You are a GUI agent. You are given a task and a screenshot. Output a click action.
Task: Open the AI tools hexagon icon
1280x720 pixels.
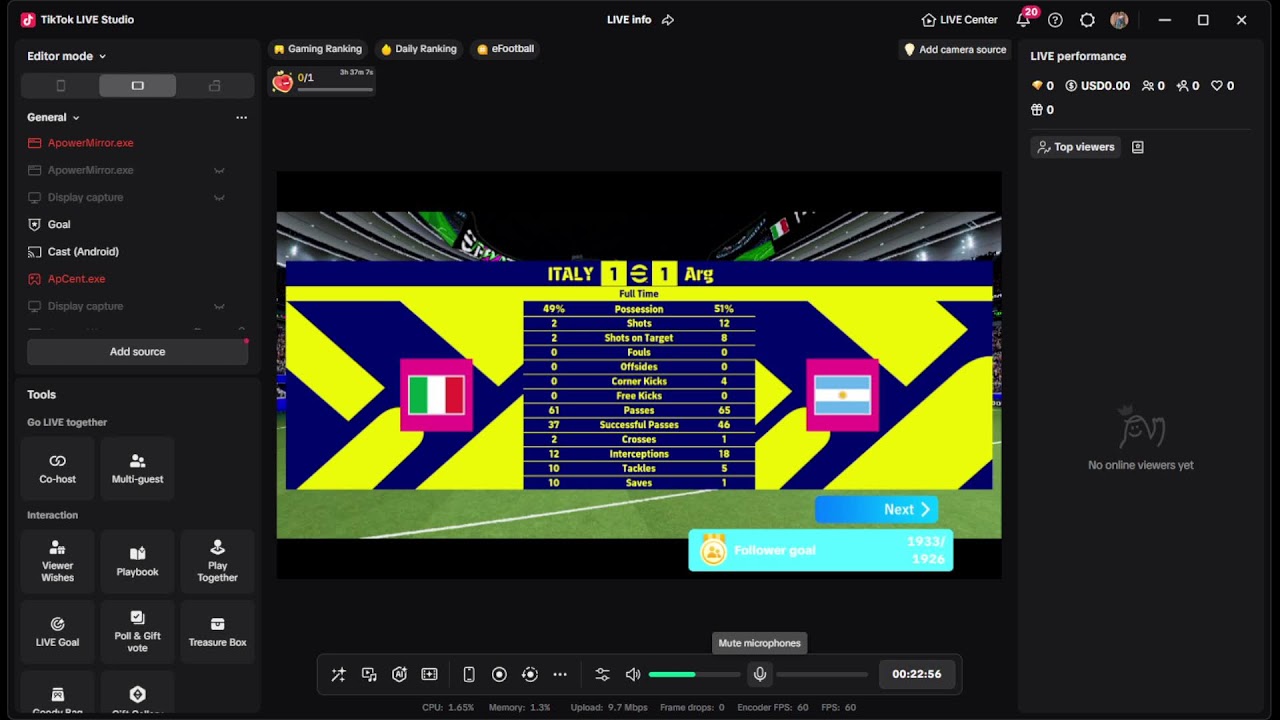click(399, 675)
